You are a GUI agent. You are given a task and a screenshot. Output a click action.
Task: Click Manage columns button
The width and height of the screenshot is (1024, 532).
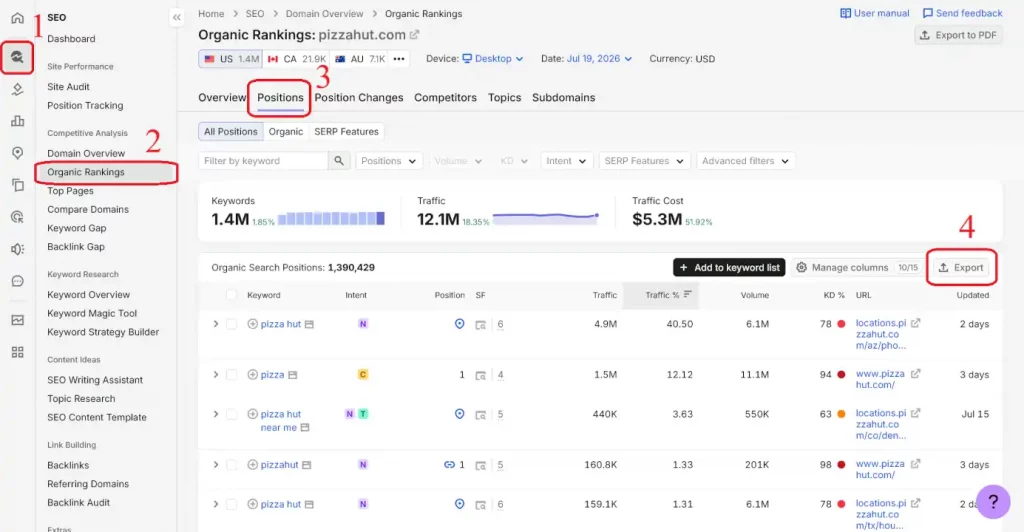[857, 268]
